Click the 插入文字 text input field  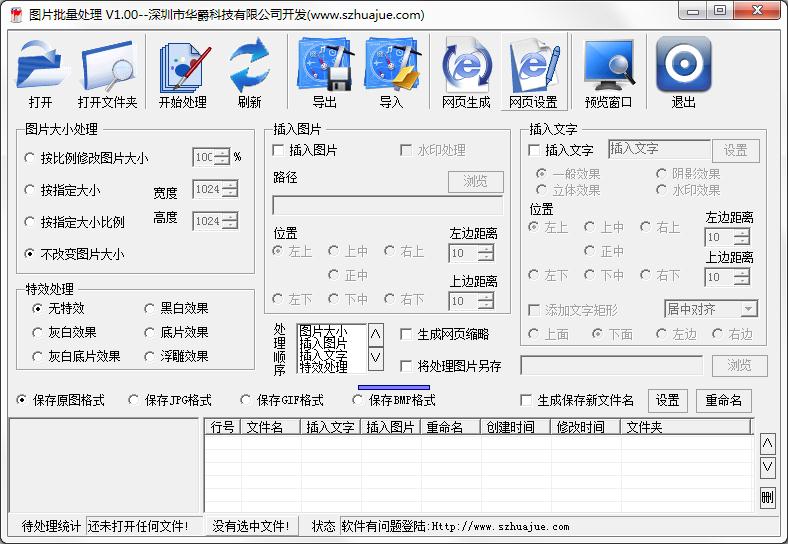(659, 149)
